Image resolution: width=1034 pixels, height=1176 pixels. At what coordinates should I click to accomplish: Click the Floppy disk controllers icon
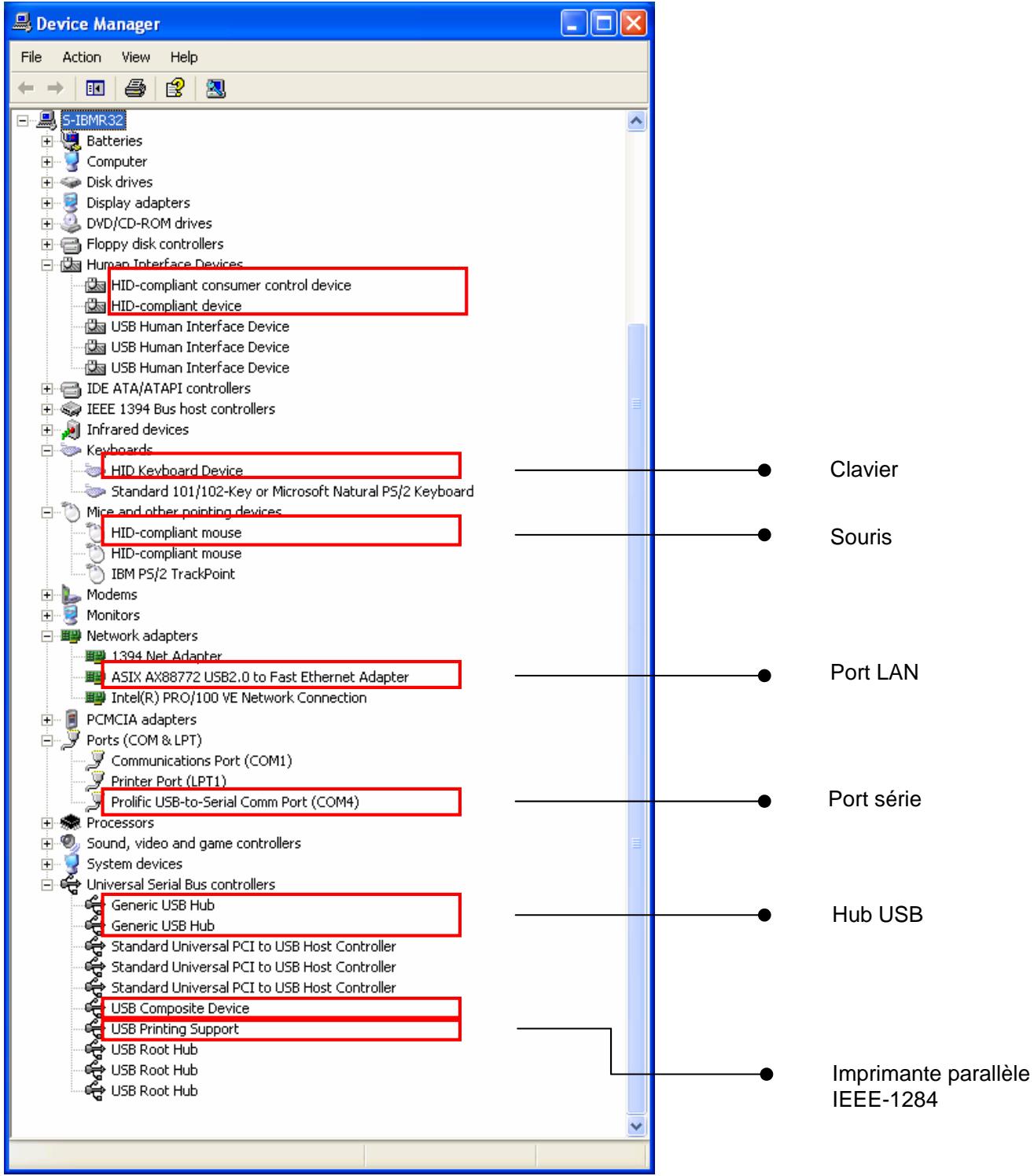tap(72, 244)
